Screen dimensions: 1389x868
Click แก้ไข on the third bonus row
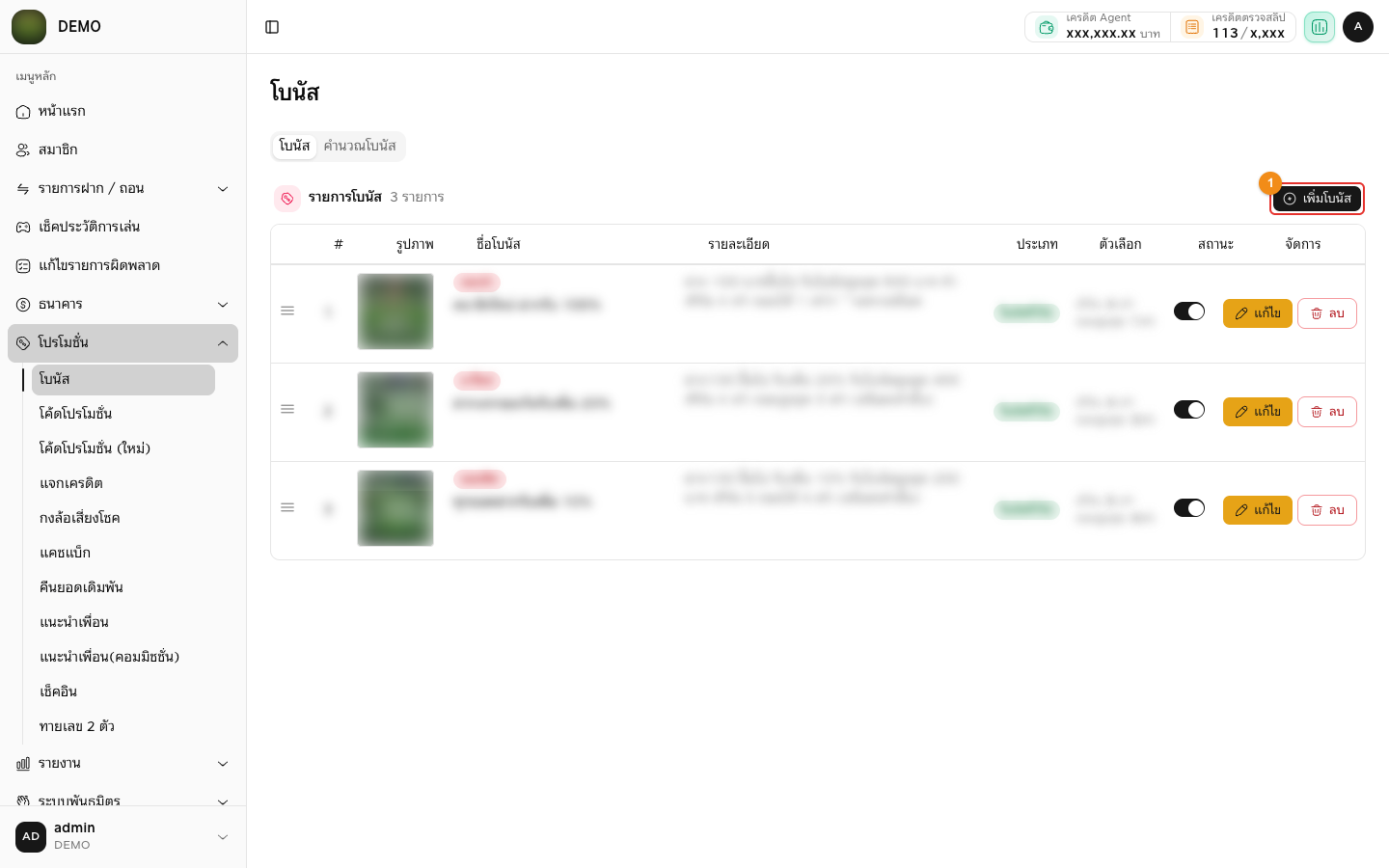1258,510
